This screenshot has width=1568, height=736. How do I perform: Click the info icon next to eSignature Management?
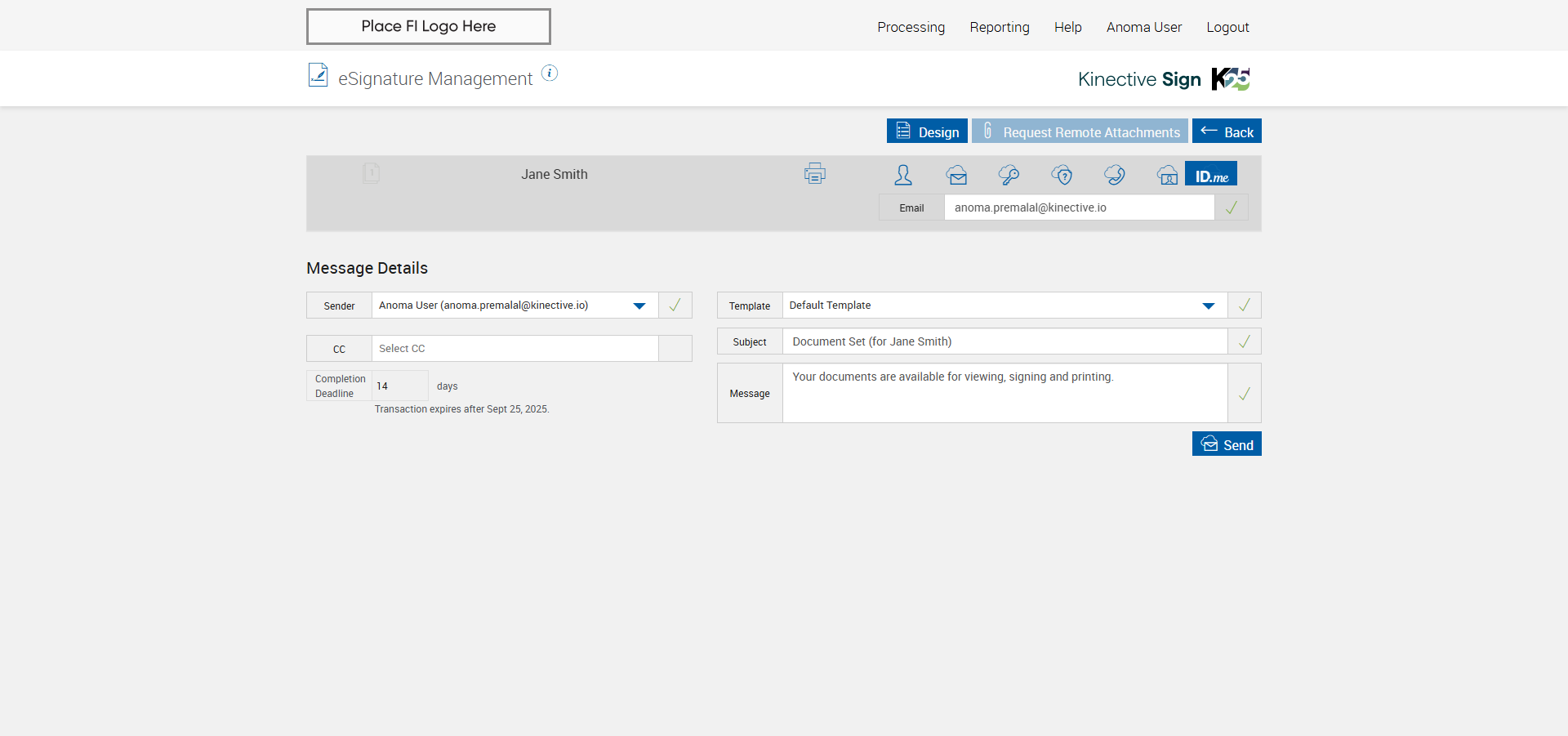550,74
